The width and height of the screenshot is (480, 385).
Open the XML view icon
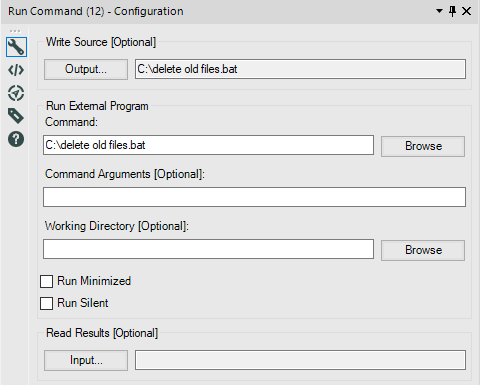coord(16,70)
